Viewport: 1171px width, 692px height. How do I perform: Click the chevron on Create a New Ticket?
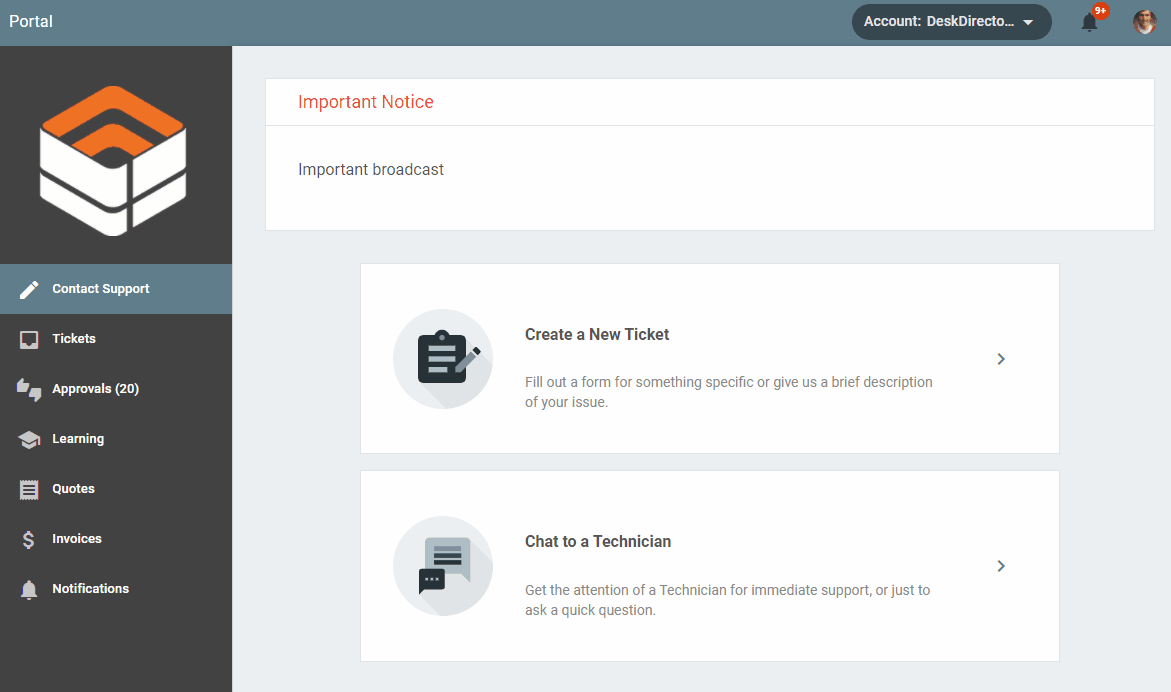click(x=1001, y=359)
